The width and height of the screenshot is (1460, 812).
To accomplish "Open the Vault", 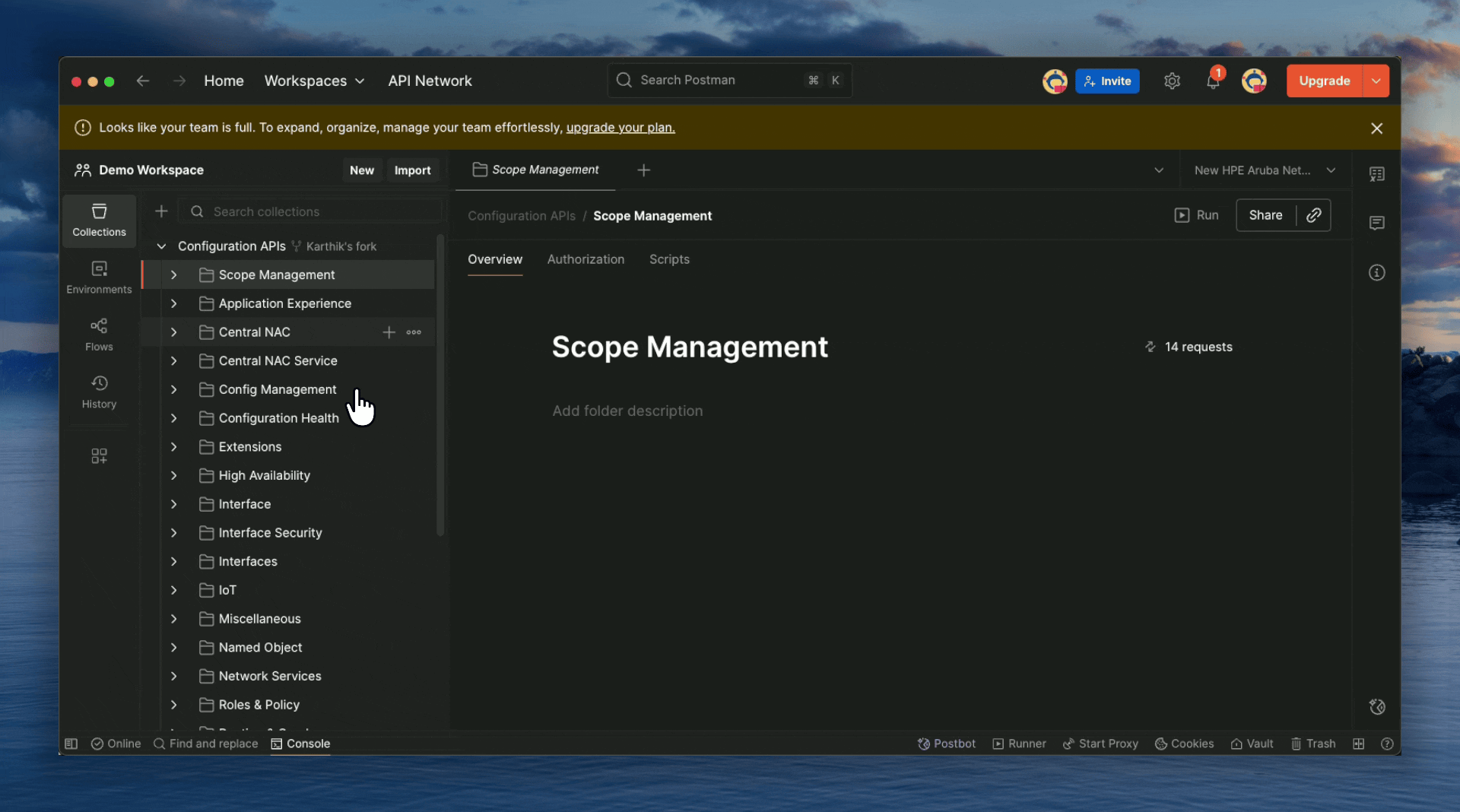I will 1252,744.
